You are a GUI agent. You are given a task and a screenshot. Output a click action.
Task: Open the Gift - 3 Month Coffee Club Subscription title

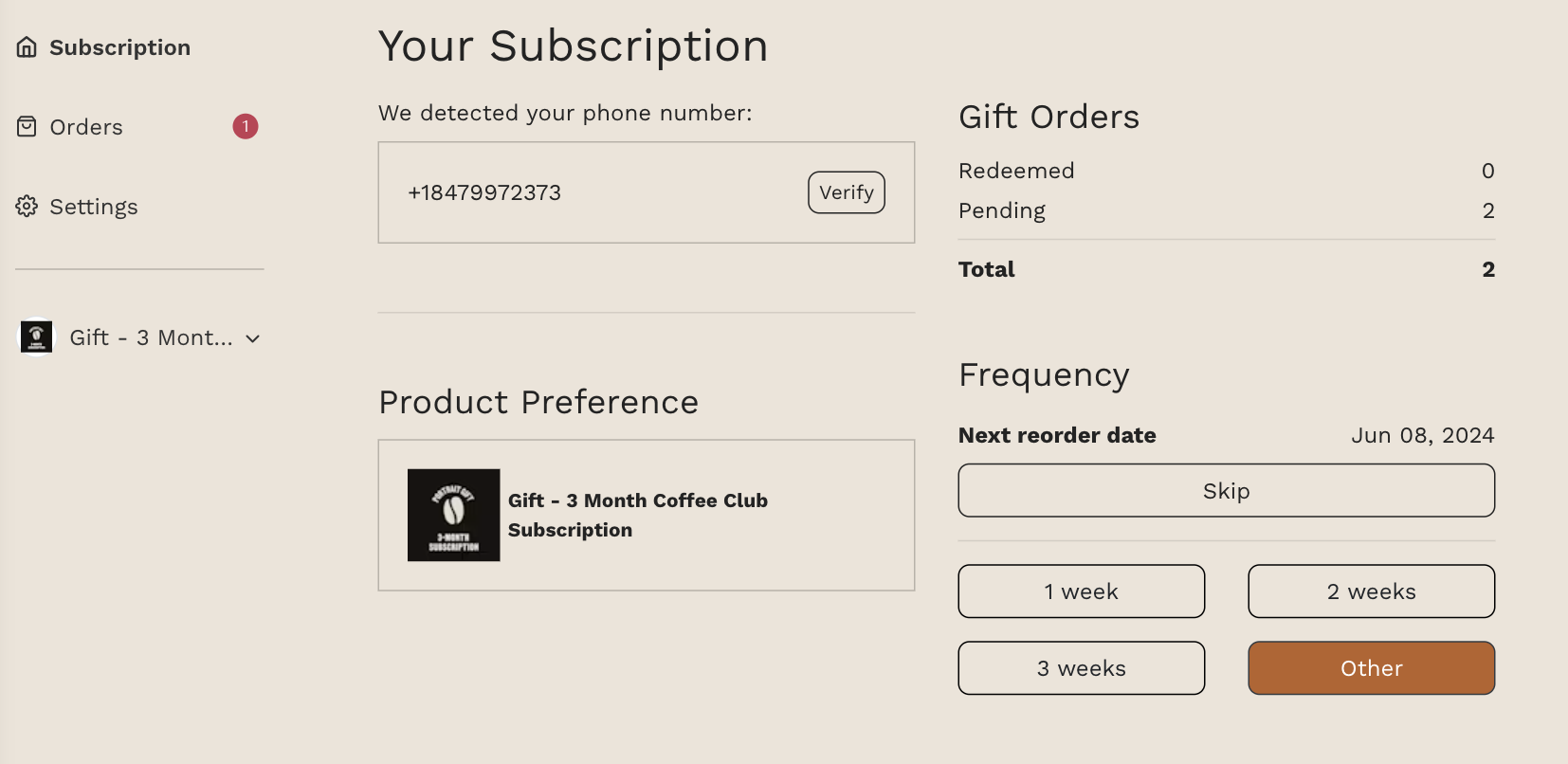coord(638,515)
